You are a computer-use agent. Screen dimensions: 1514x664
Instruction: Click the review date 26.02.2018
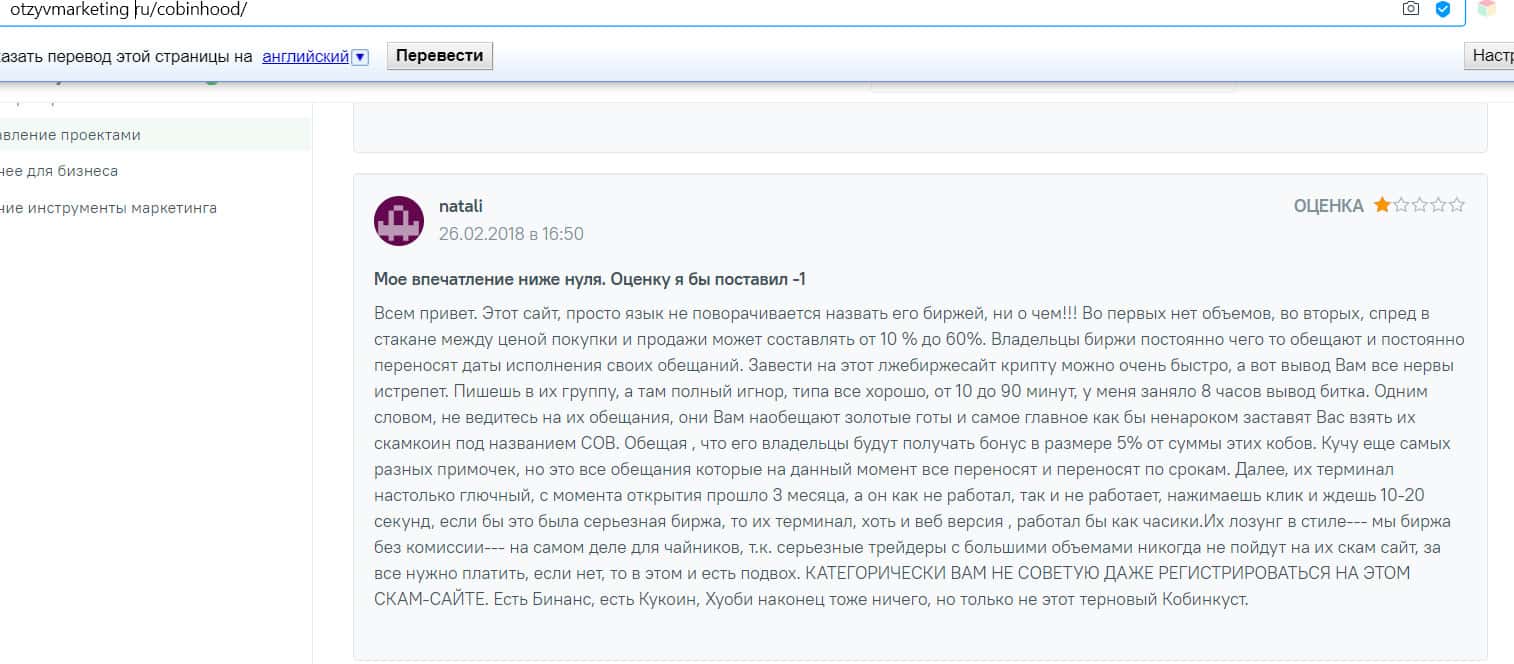511,234
